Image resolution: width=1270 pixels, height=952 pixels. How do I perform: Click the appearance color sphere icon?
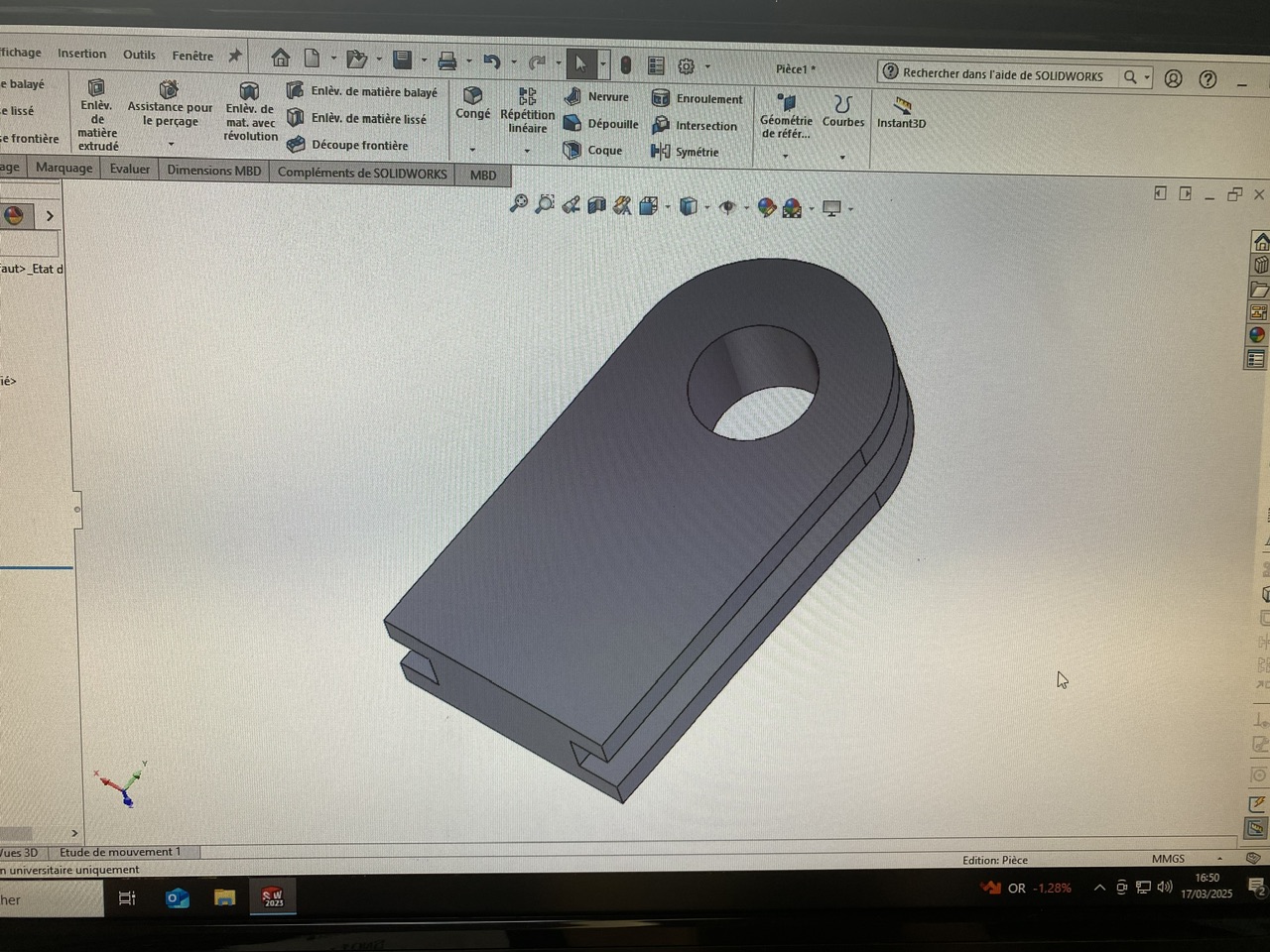pyautogui.click(x=14, y=215)
